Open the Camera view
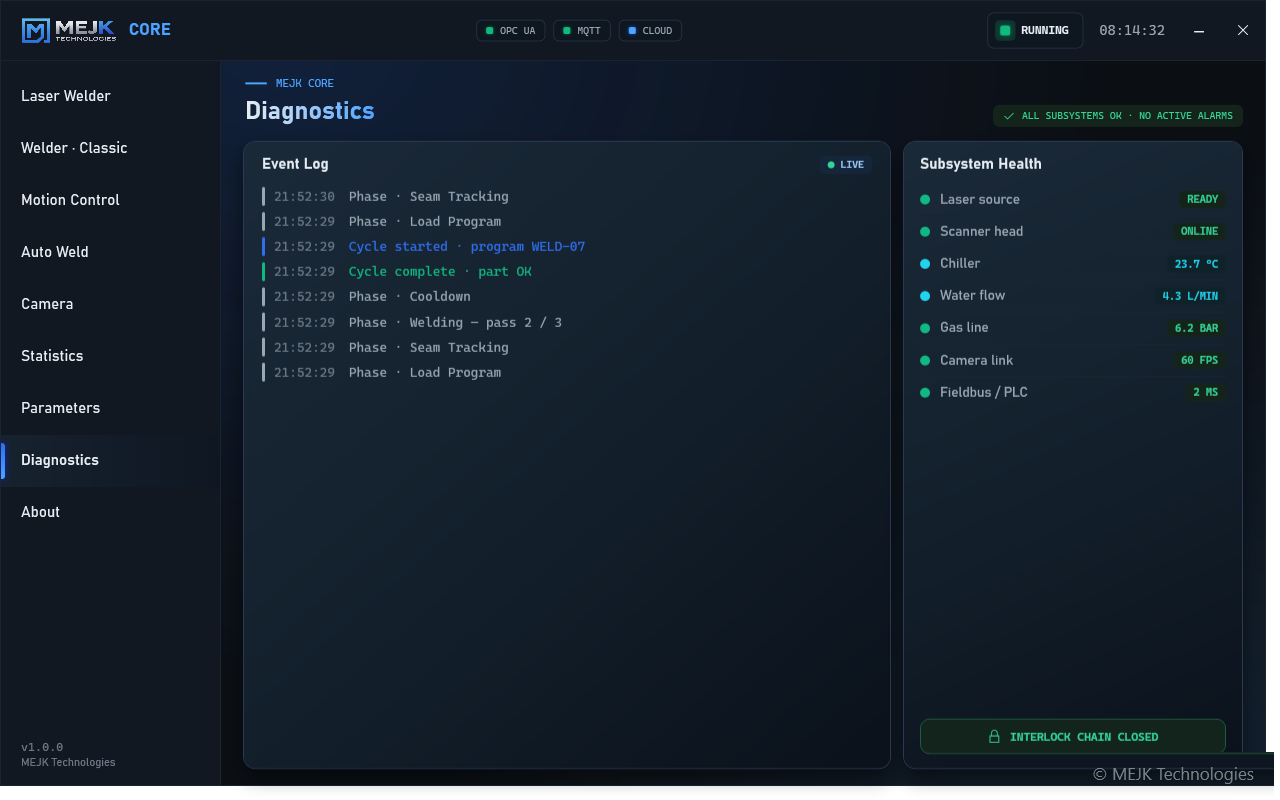Image resolution: width=1280 pixels, height=800 pixels. pyautogui.click(x=110, y=304)
